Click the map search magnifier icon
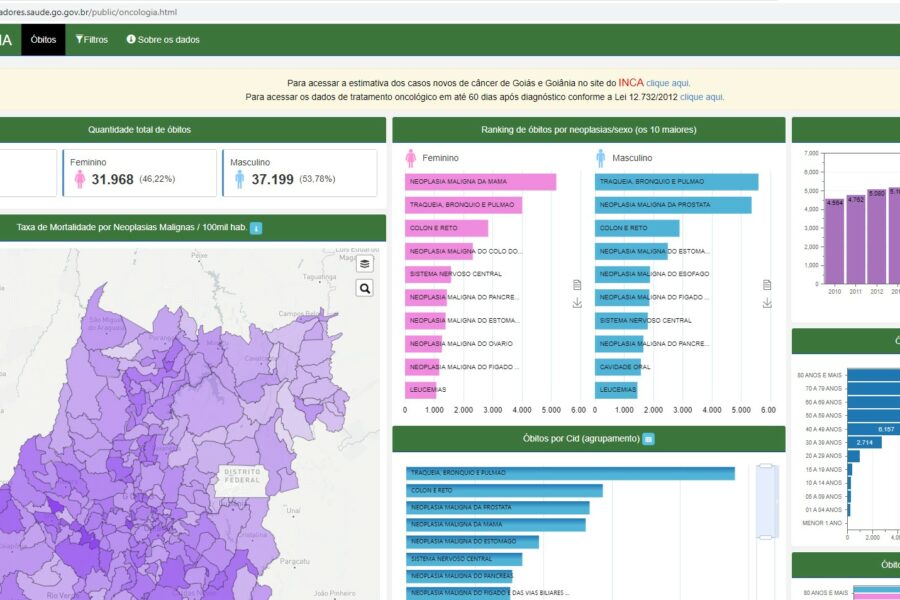The height and width of the screenshot is (600, 900). [364, 288]
